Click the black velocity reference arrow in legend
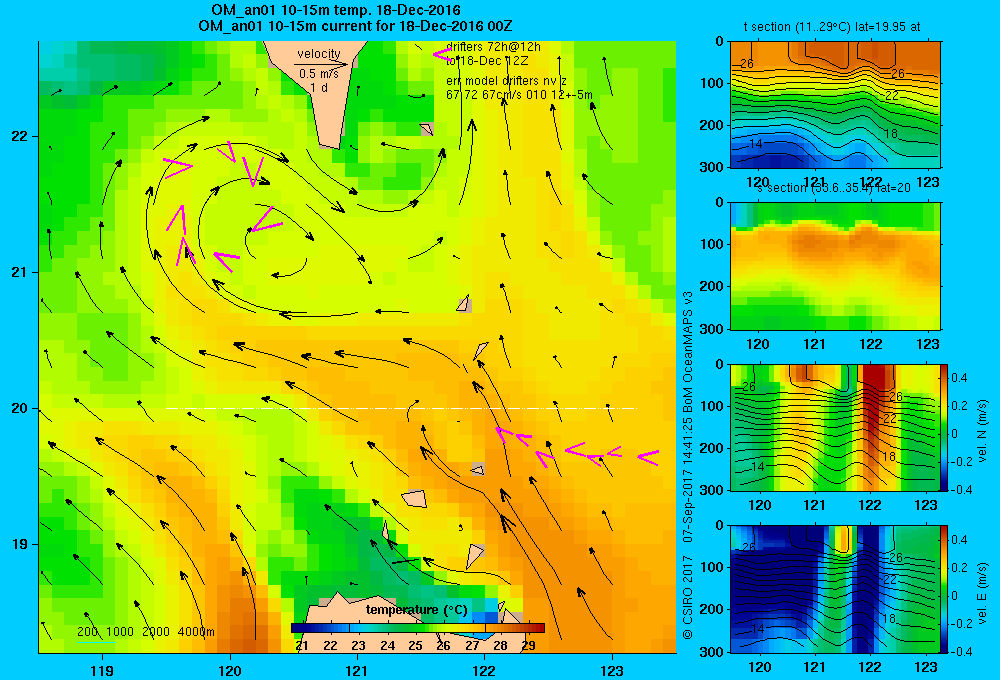Image resolution: width=1000 pixels, height=680 pixels. (321, 64)
